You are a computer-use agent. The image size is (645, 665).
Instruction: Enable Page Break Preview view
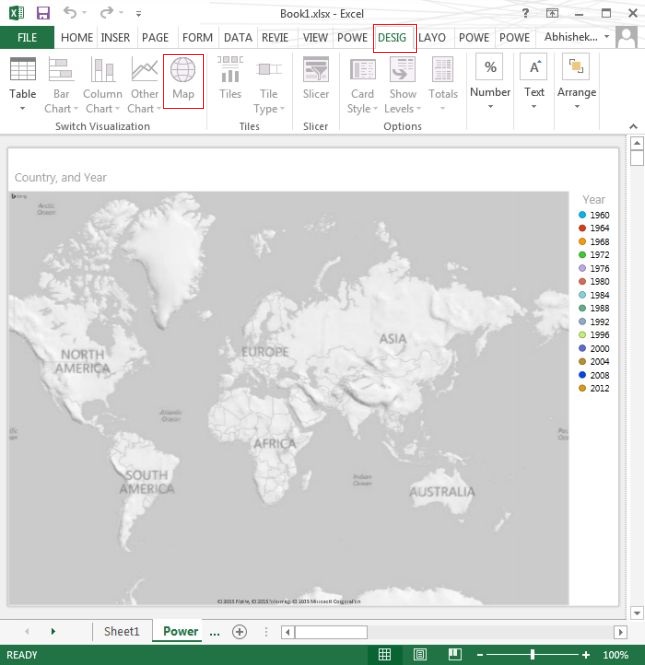456,655
